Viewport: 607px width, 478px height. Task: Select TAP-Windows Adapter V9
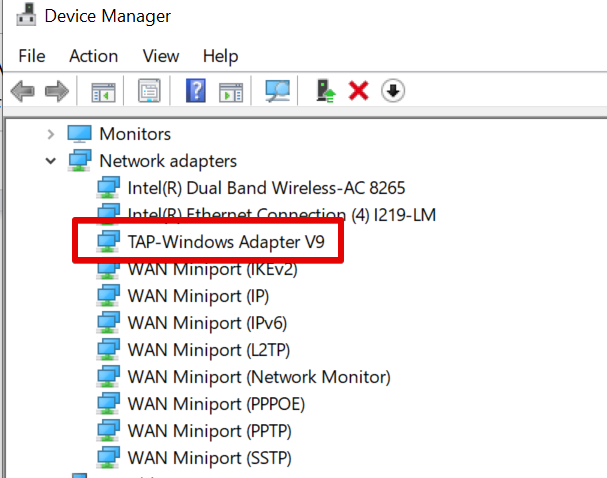click(x=226, y=242)
